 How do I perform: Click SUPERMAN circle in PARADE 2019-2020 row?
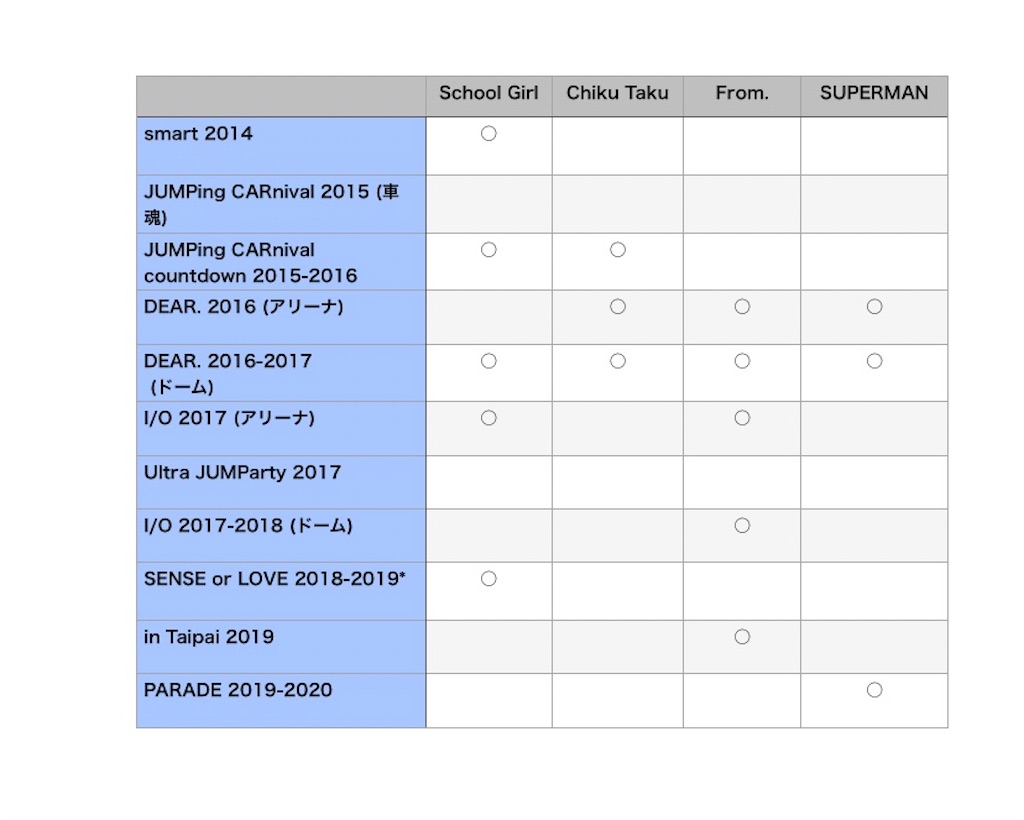point(874,690)
